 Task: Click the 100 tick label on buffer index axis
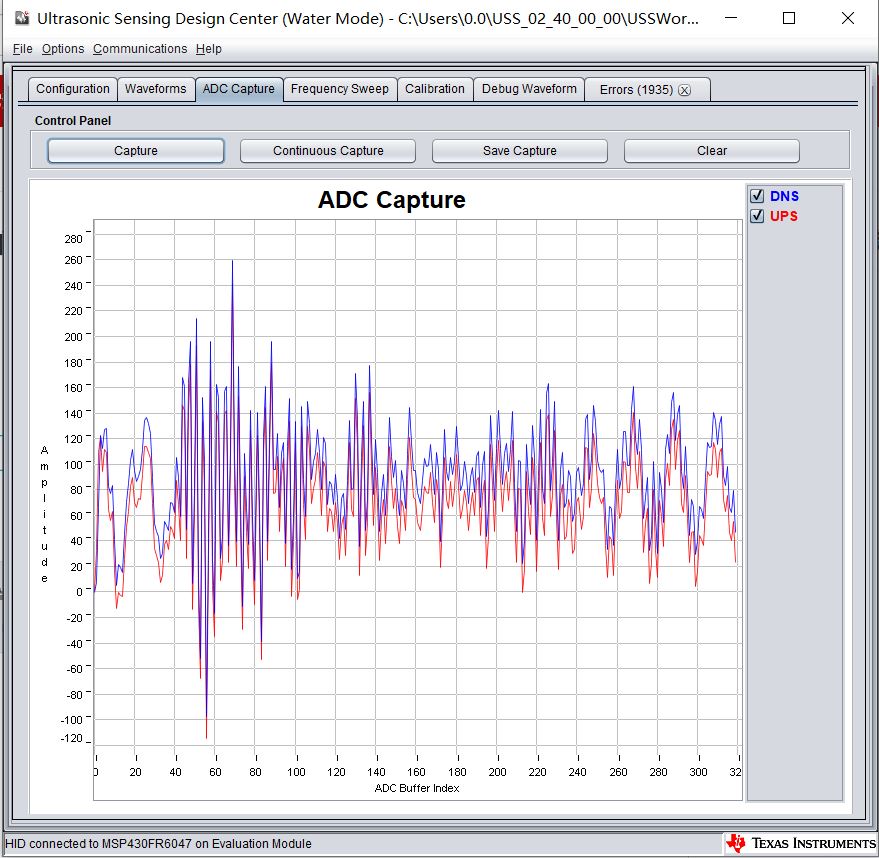point(296,772)
